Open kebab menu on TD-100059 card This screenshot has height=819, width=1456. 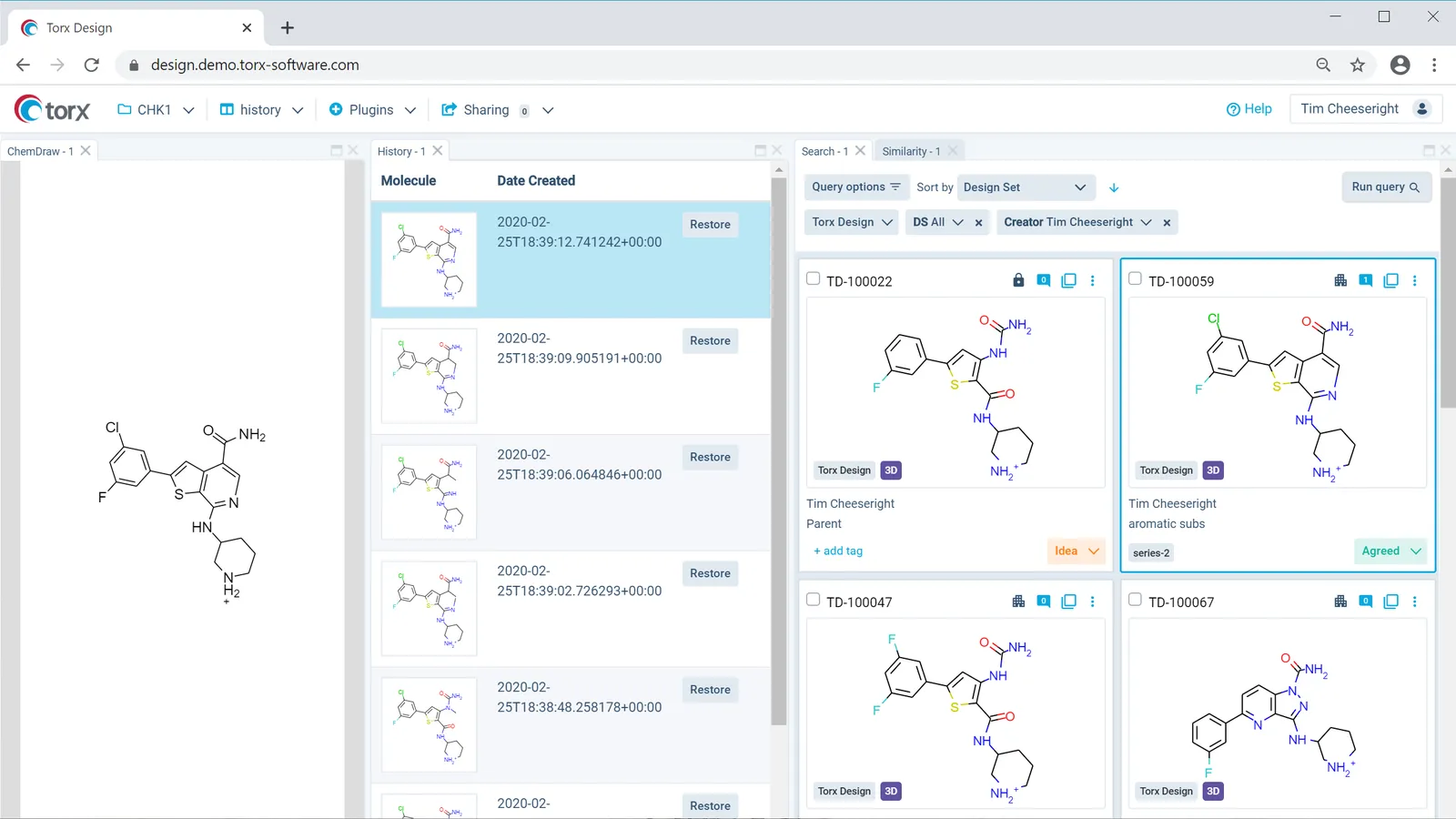click(x=1415, y=280)
